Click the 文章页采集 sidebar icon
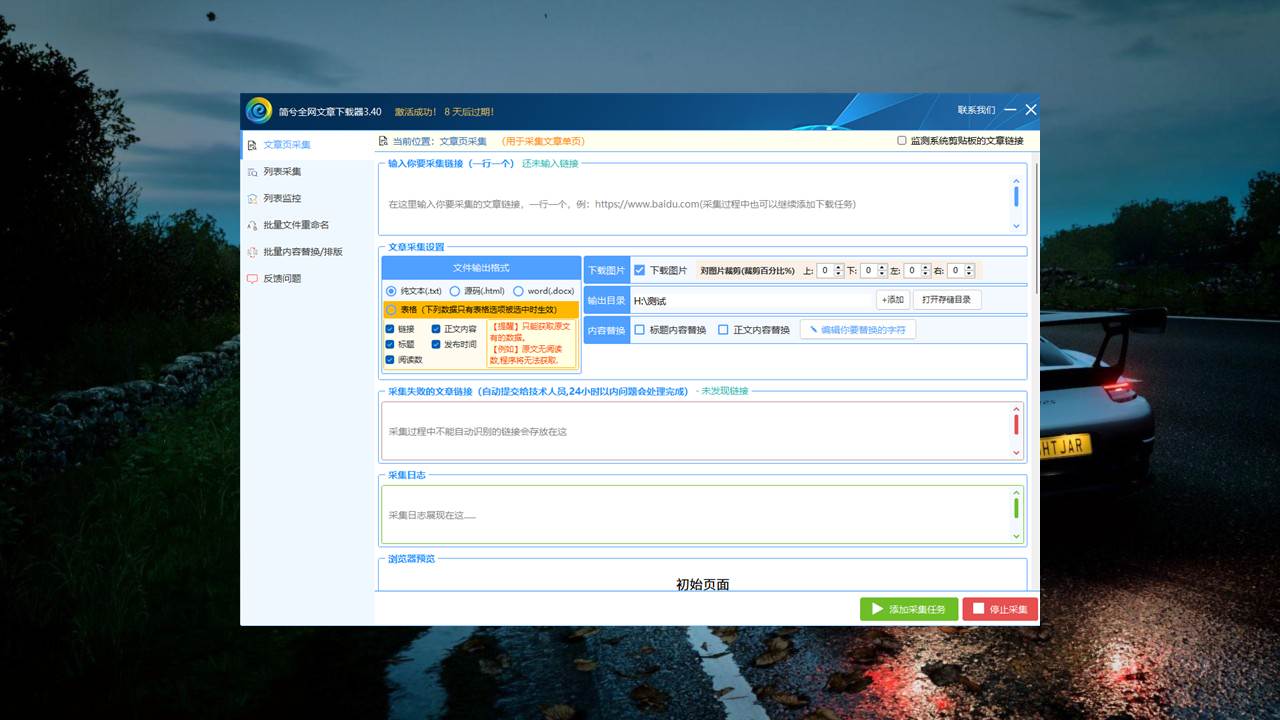This screenshot has height=720, width=1280. (x=252, y=145)
